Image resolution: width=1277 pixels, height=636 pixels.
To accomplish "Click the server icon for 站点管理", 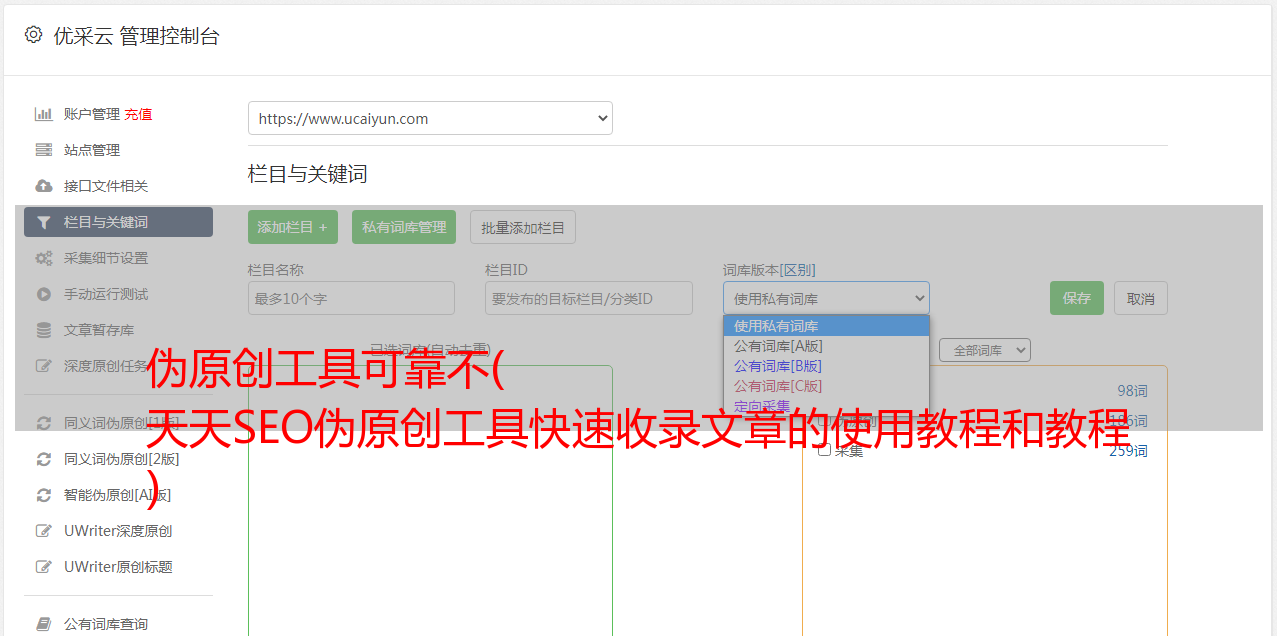I will tap(44, 150).
